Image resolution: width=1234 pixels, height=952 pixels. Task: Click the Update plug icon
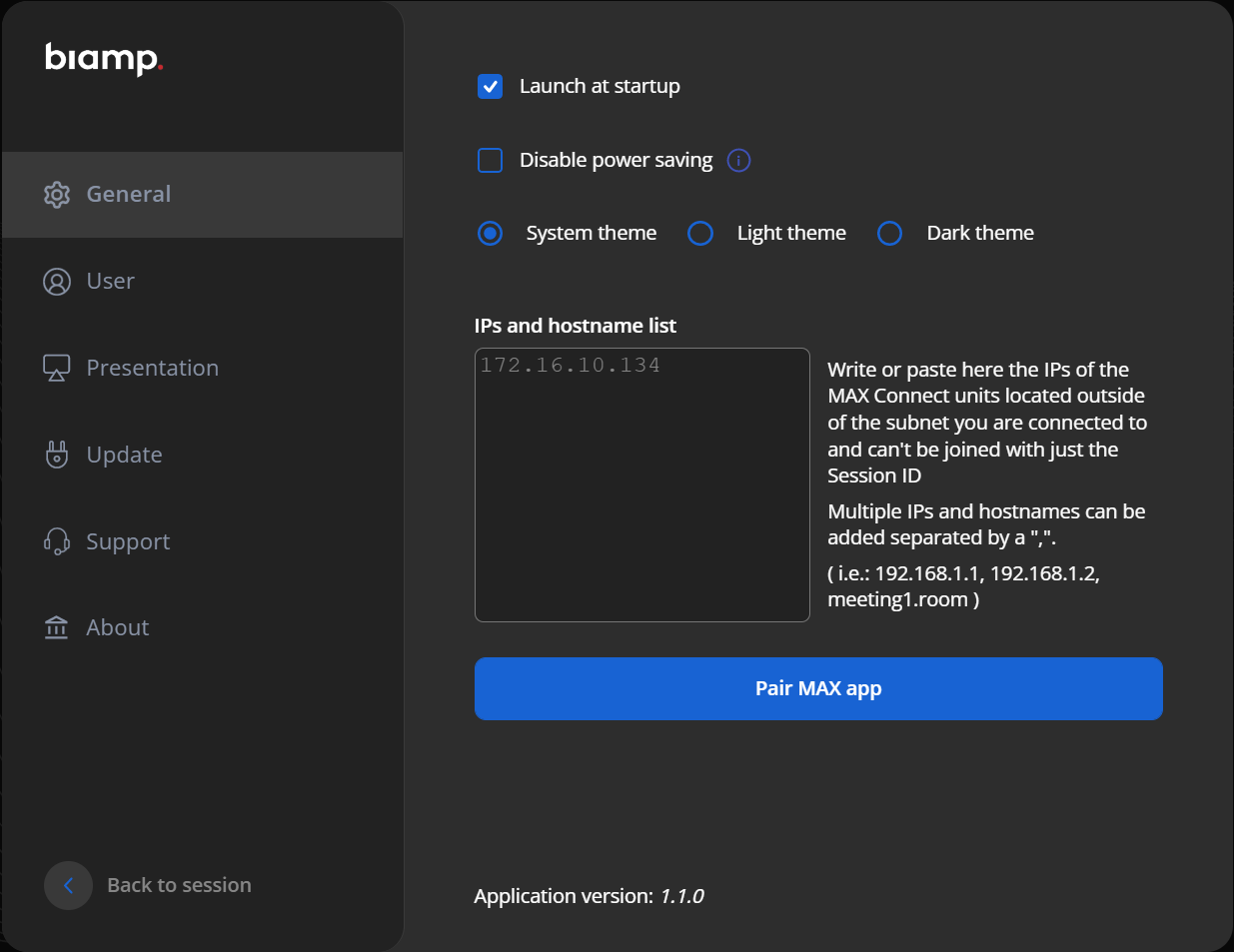(57, 456)
